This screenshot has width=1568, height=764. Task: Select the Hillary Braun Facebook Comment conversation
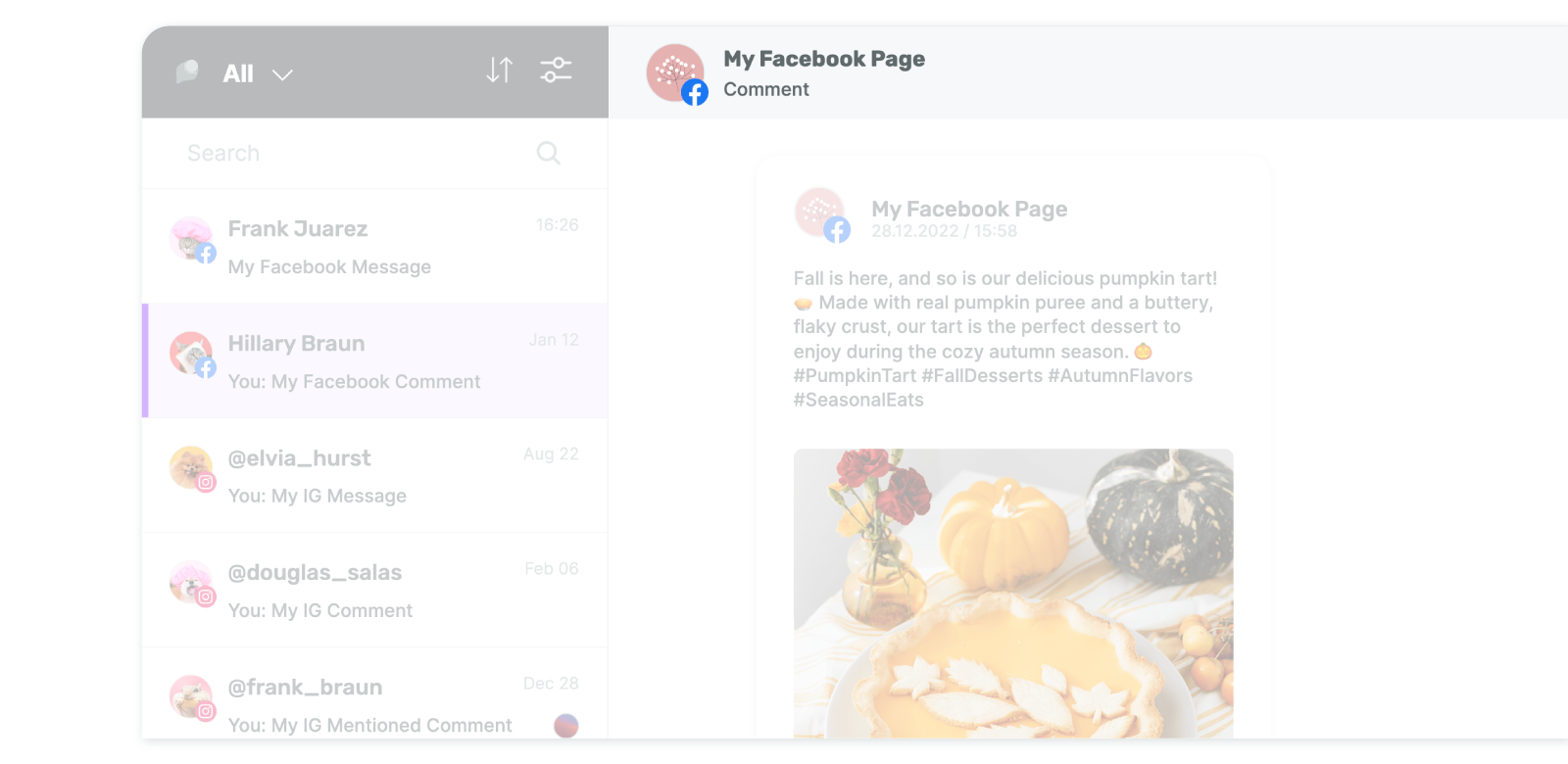click(x=374, y=360)
